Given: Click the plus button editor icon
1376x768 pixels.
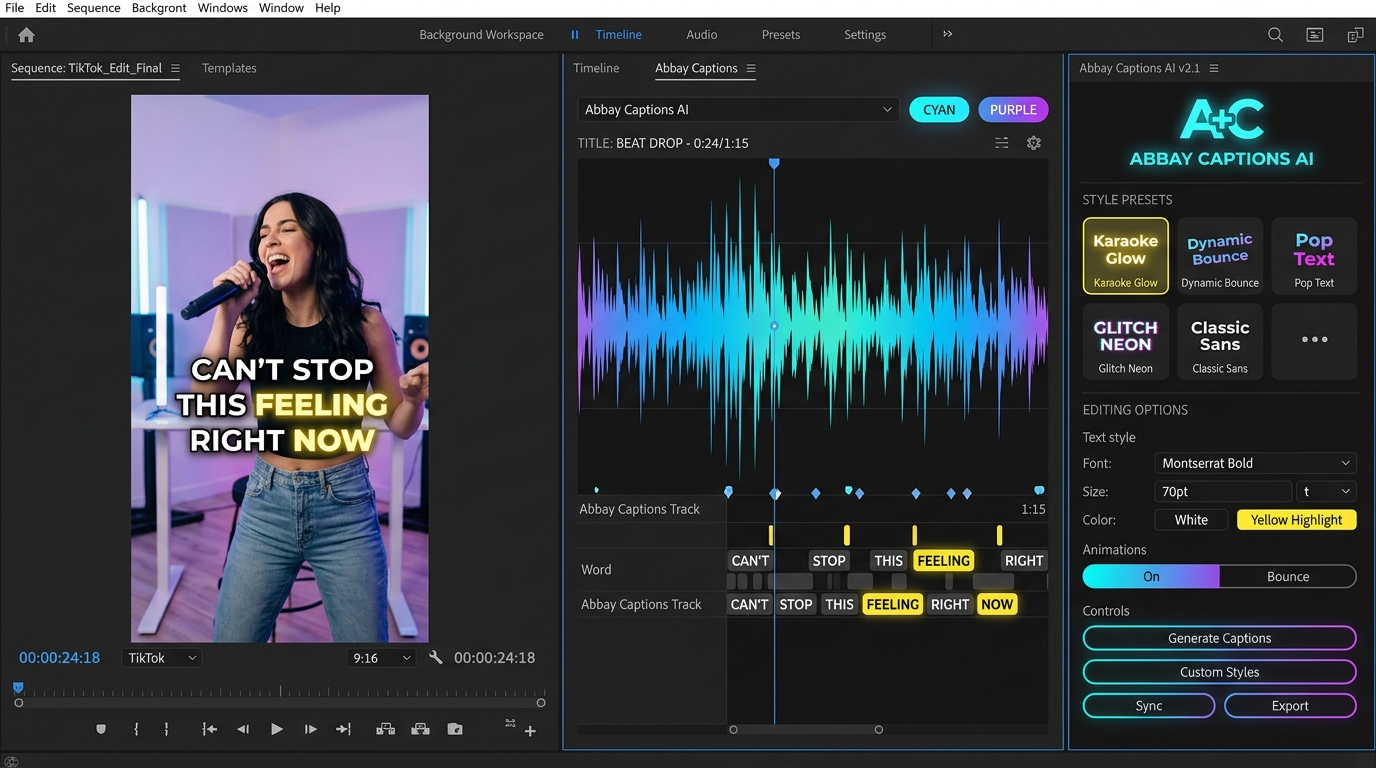Looking at the screenshot, I should click(530, 732).
